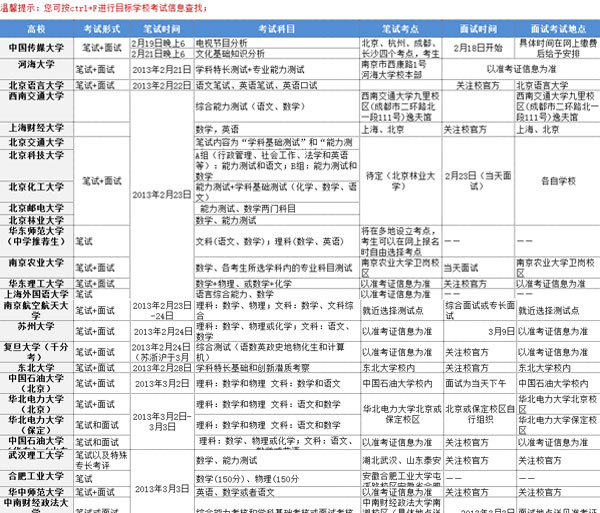The height and width of the screenshot is (513, 600).
Task: Select the 华中师范大学 cell
Action: (x=36, y=492)
